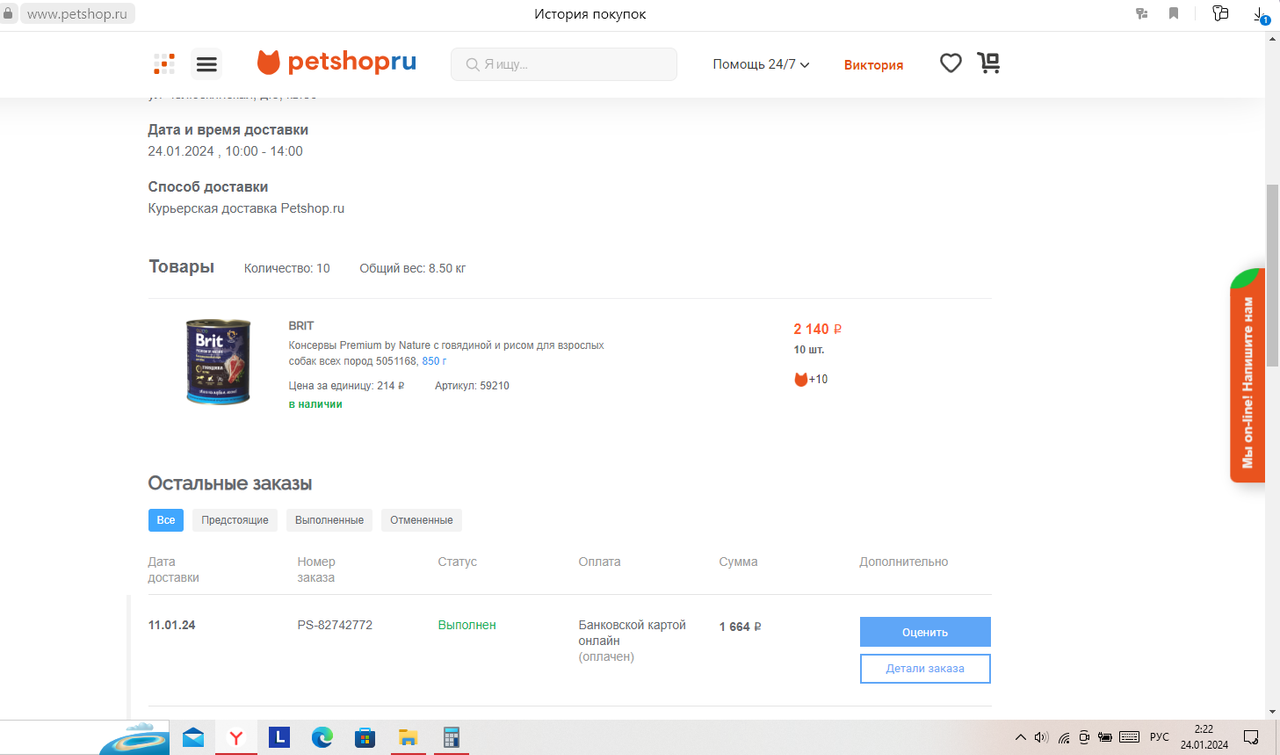Click the BRIT brand name link
The height and width of the screenshot is (755, 1280).
(x=301, y=326)
